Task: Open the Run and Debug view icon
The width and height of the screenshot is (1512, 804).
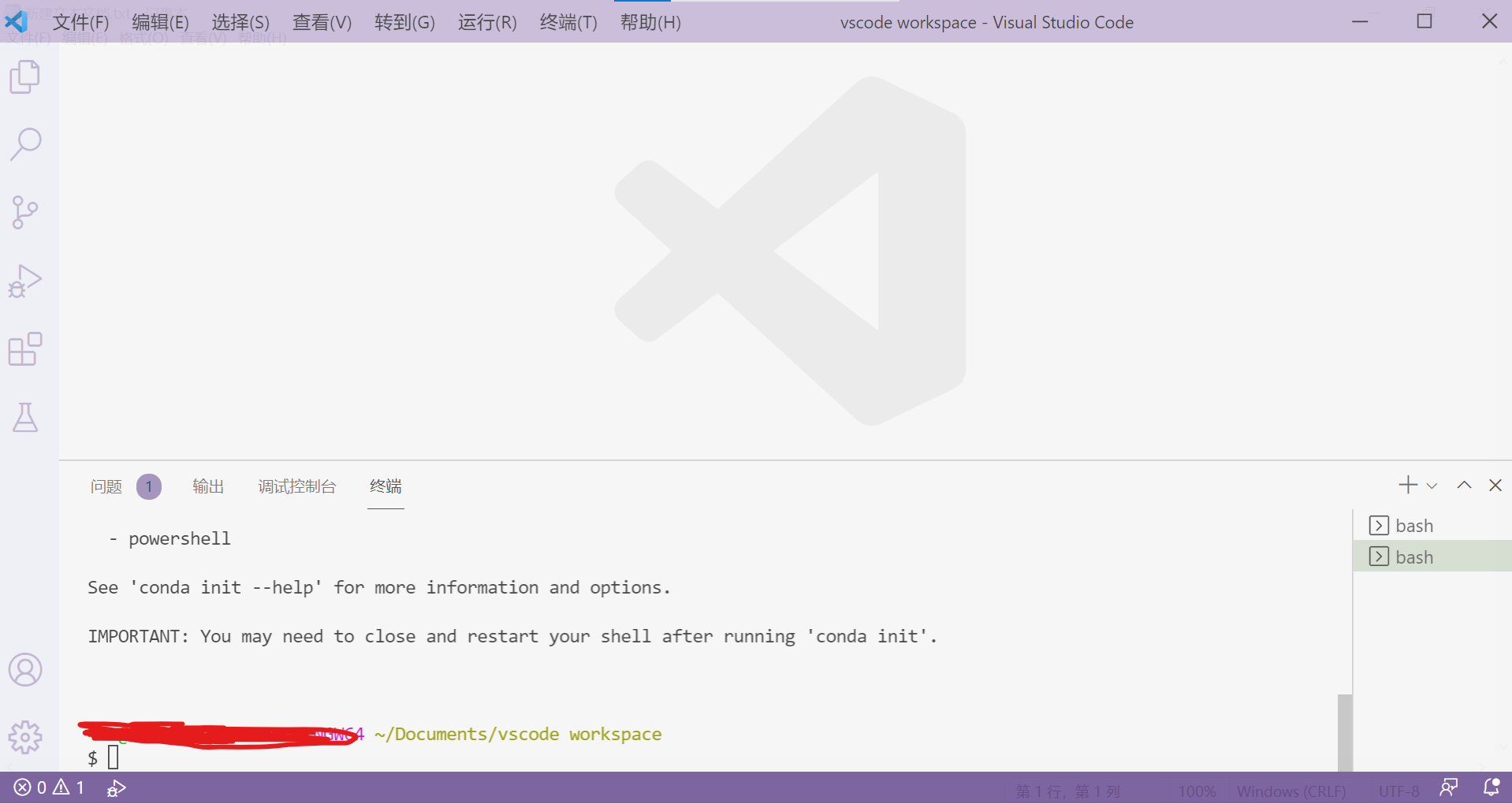Action: point(25,281)
